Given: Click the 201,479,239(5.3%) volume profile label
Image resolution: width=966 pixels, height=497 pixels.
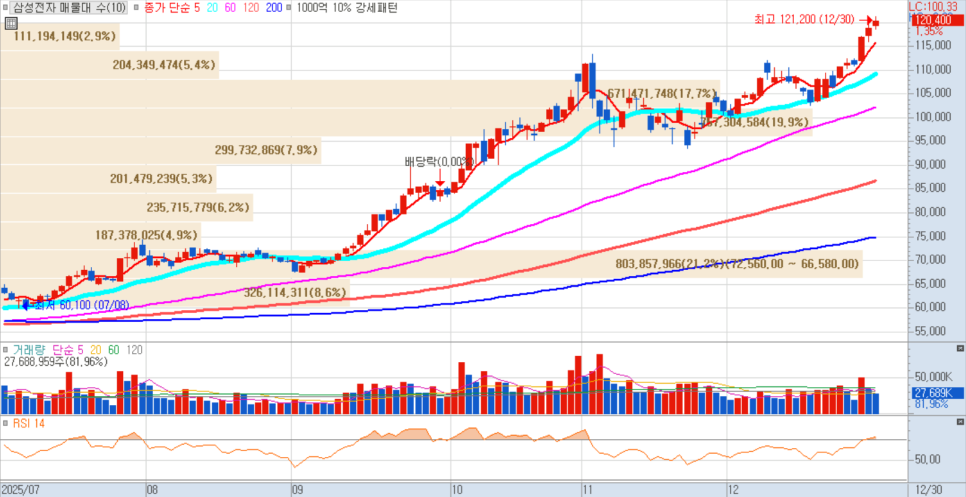Looking at the screenshot, I should tap(162, 179).
